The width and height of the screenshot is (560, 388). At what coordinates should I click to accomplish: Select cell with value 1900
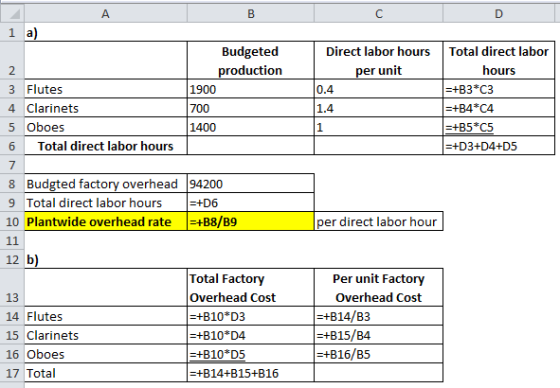251,89
